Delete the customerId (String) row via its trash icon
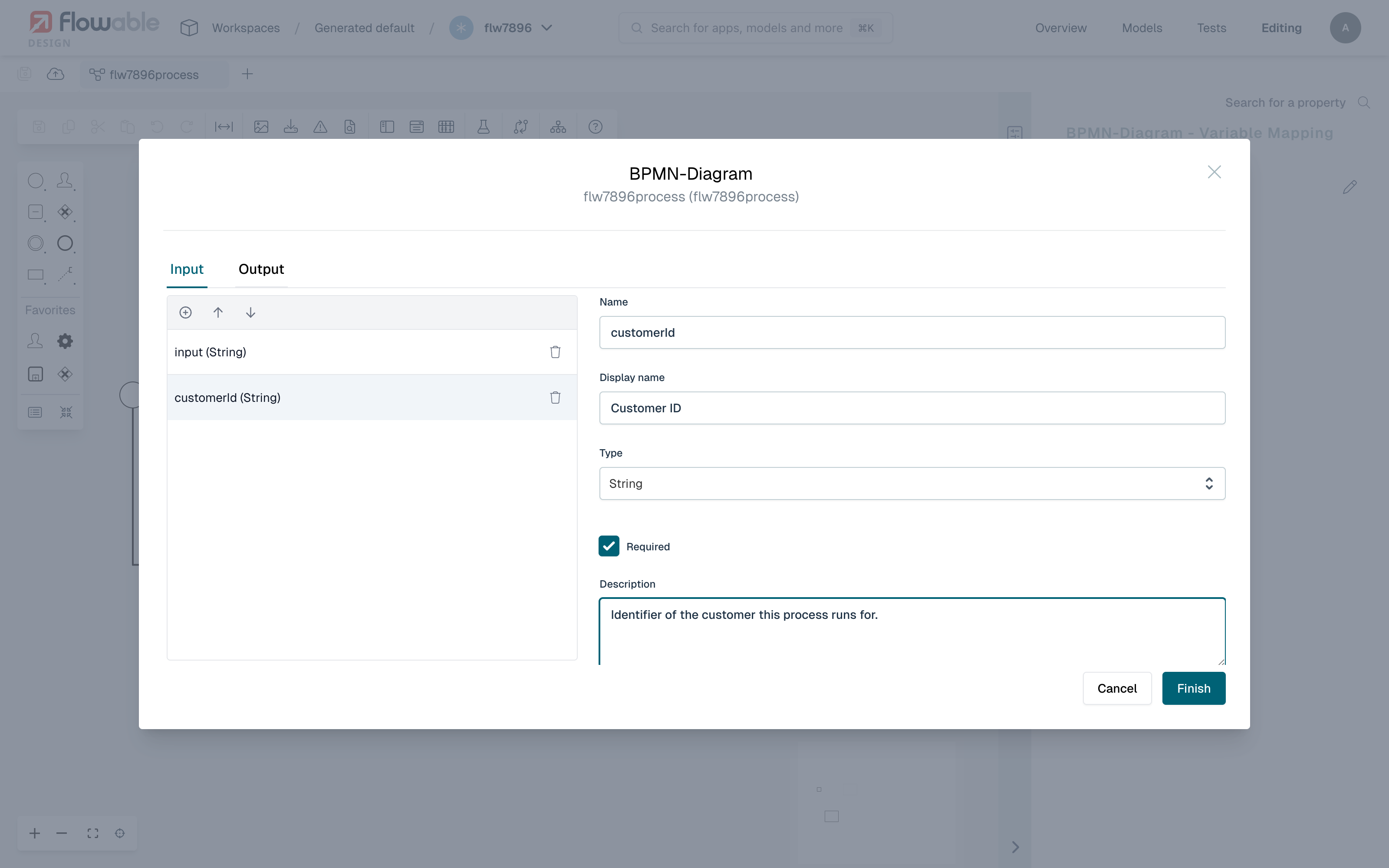 (x=555, y=397)
